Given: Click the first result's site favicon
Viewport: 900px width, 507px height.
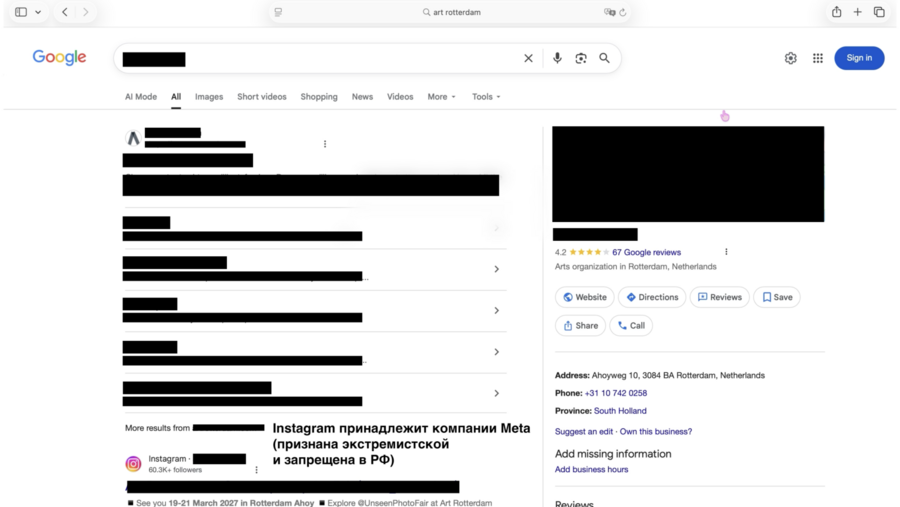Looking at the screenshot, I should 133,138.
